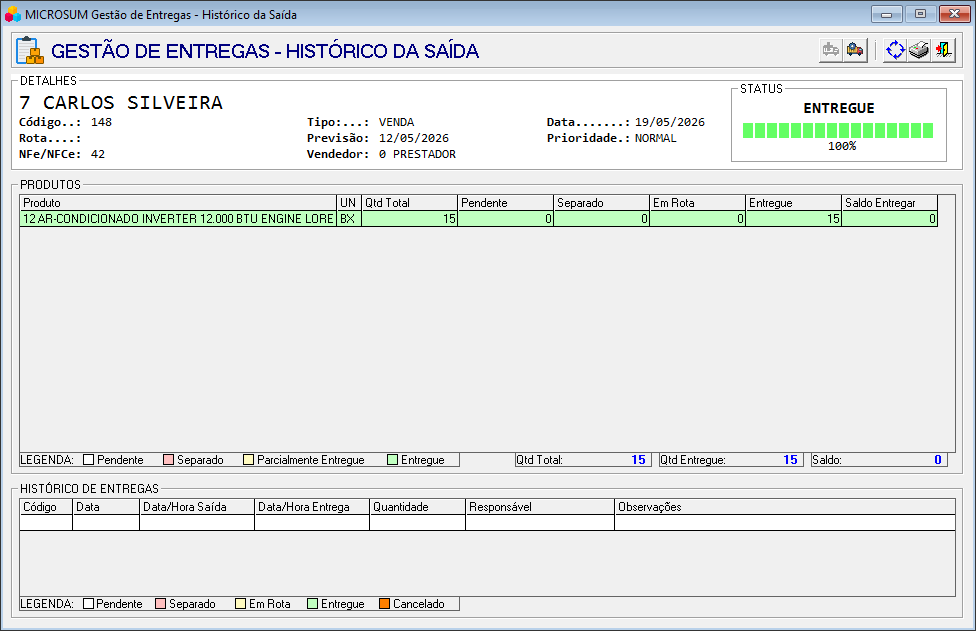Click the Tipo value VENDA
Viewport: 976px width, 631px height.
pos(396,122)
